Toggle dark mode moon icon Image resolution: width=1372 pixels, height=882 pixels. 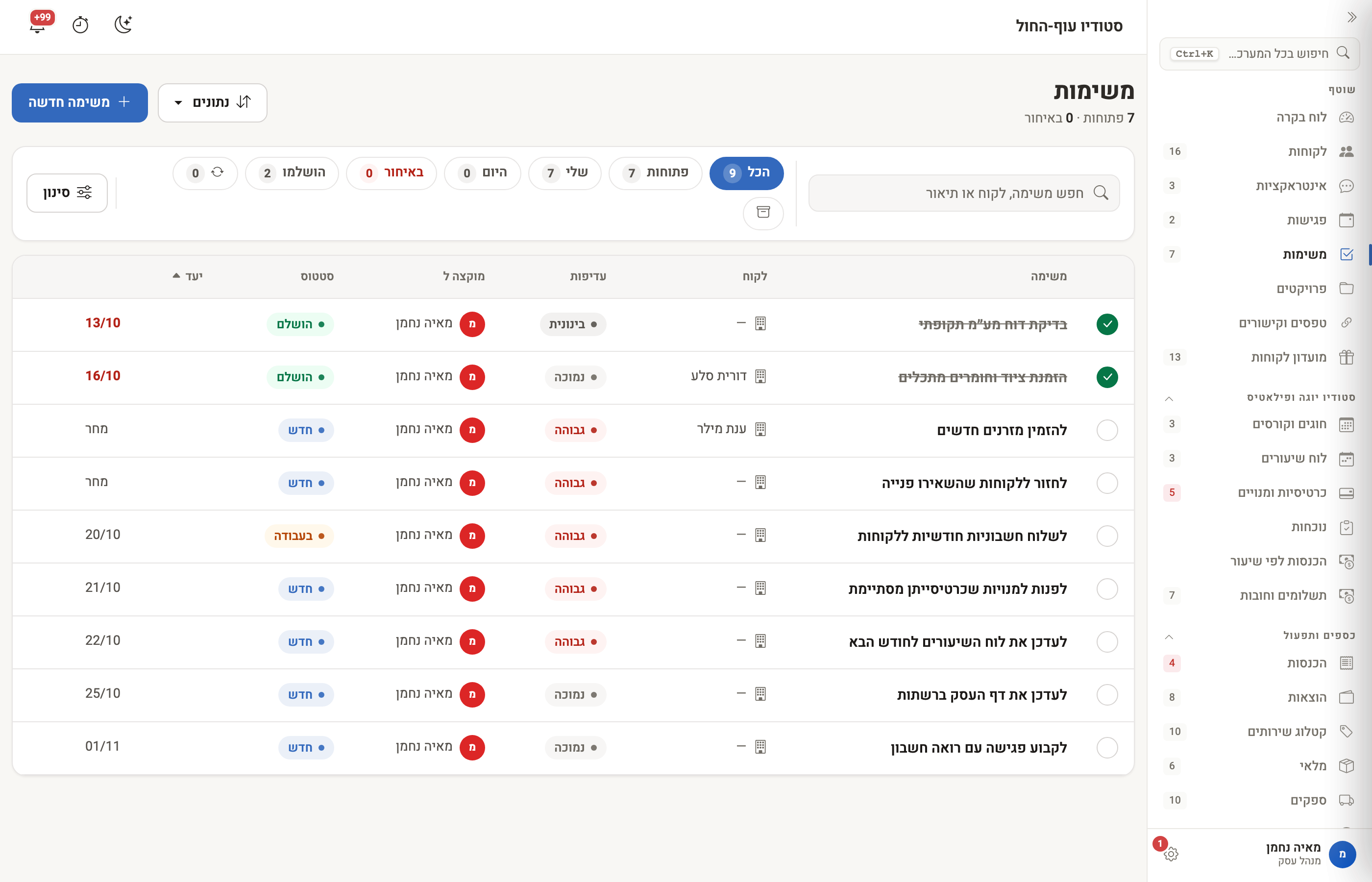coord(123,24)
